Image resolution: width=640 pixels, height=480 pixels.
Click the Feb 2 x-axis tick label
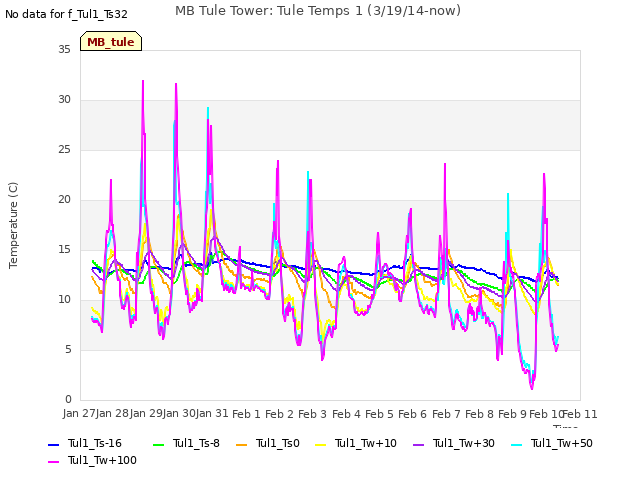(x=280, y=414)
